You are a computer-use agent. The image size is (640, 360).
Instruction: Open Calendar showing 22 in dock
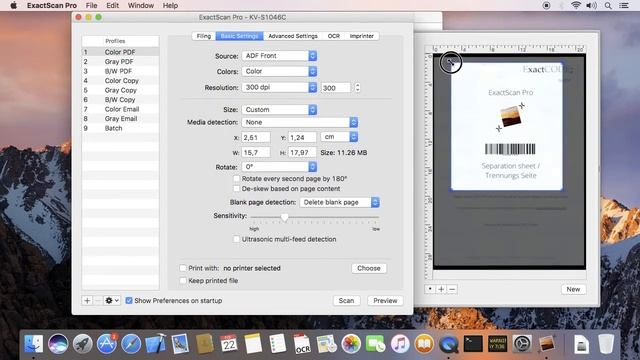[229, 344]
